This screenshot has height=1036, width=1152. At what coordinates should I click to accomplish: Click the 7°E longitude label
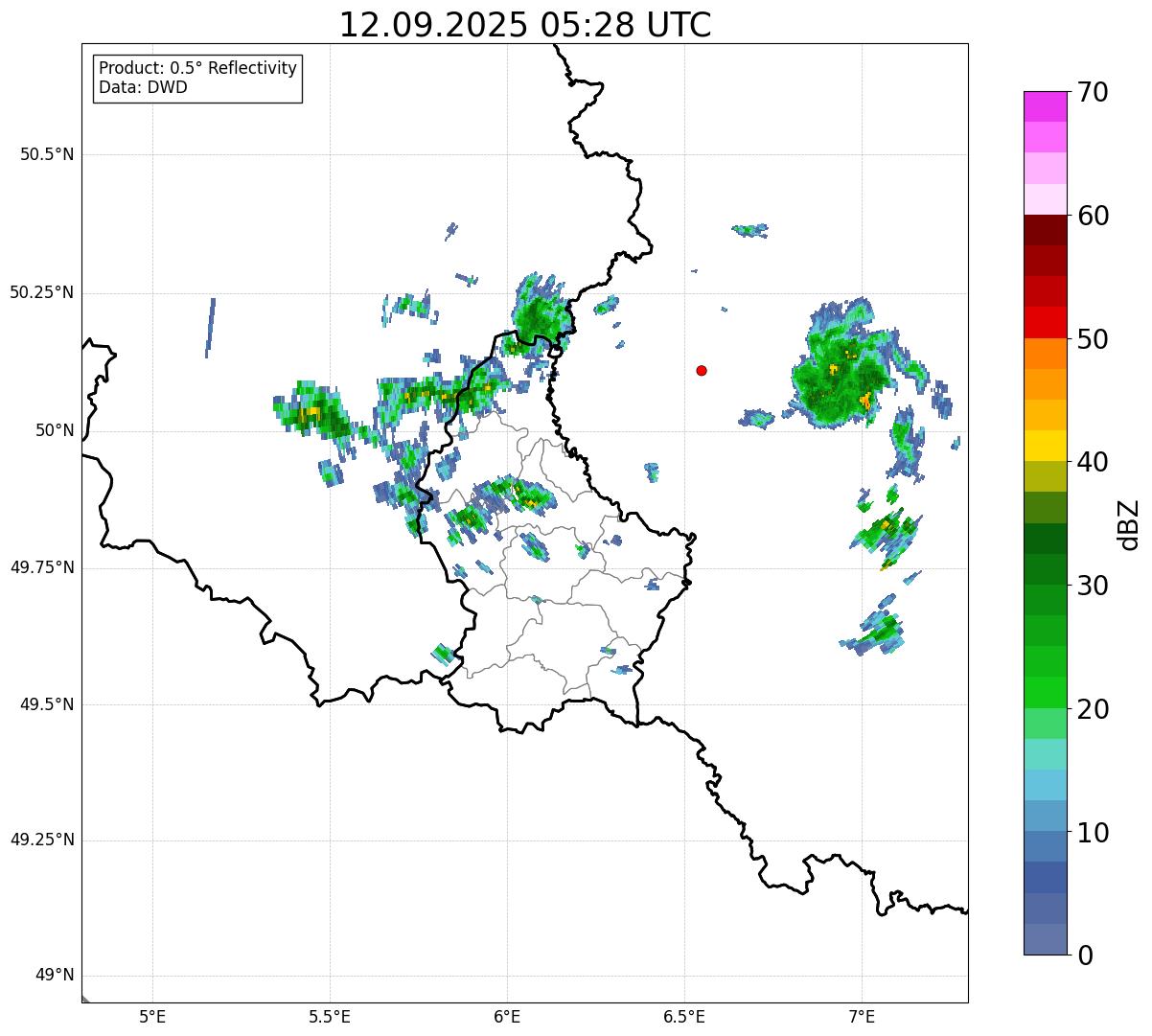click(862, 1017)
